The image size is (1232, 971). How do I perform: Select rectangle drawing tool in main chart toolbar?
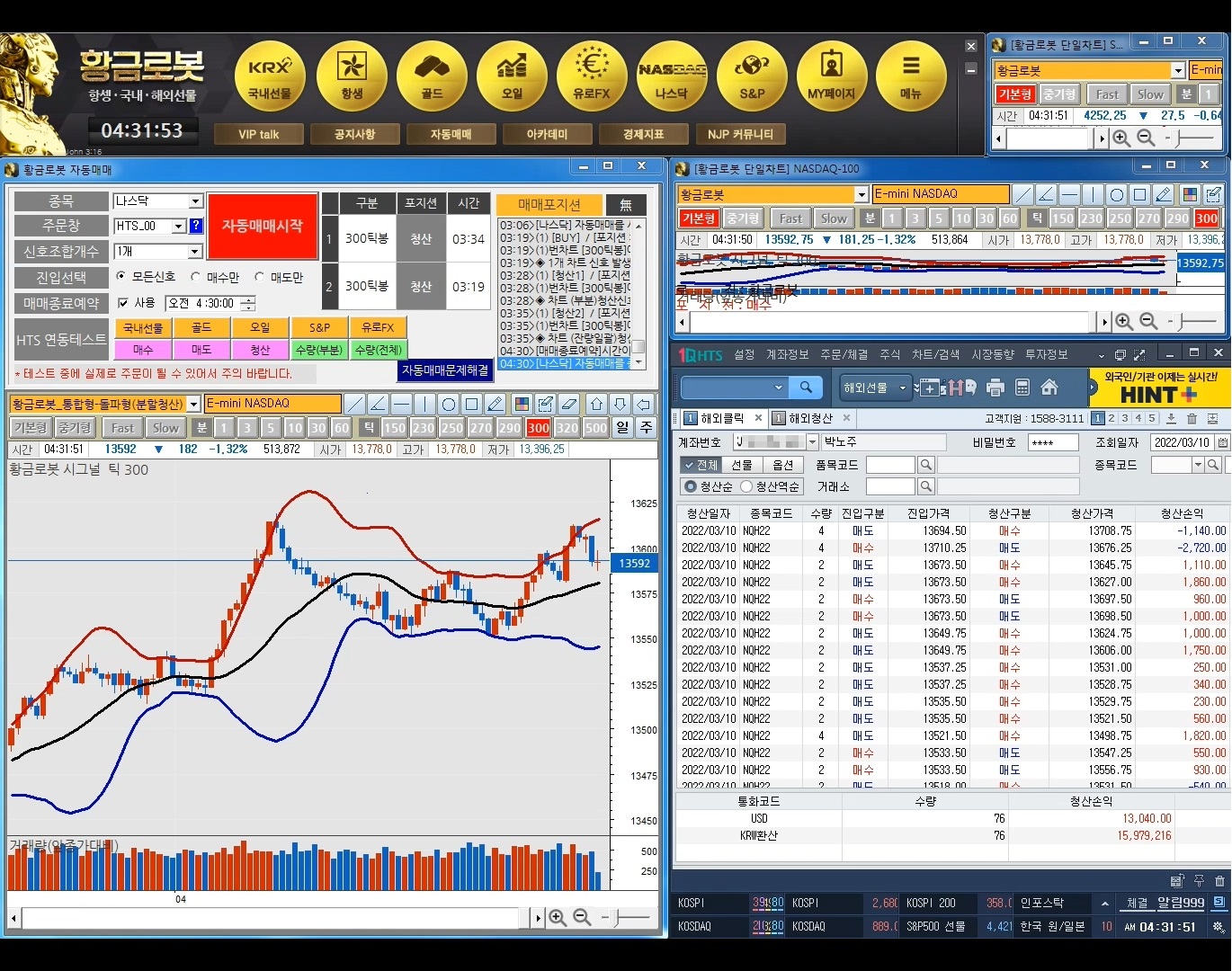pyautogui.click(x=472, y=404)
